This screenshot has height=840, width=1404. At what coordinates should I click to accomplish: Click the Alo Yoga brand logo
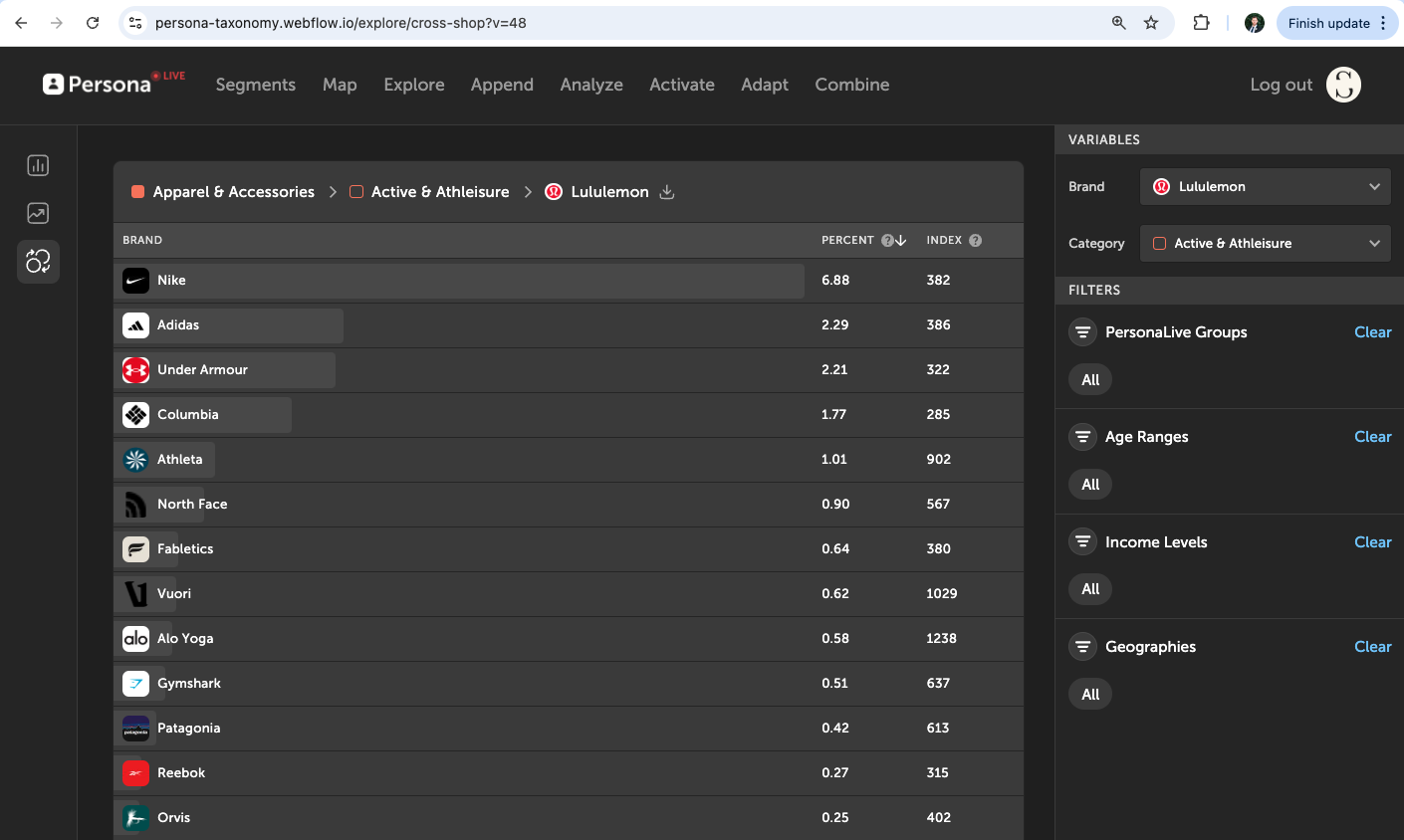tap(136, 639)
